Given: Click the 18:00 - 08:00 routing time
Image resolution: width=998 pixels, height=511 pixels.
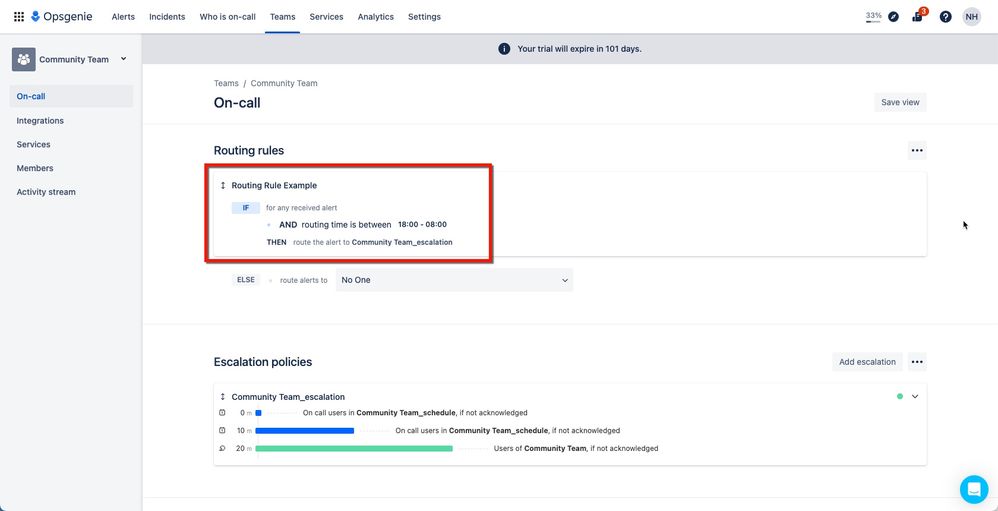Looking at the screenshot, I should click(x=423, y=225).
